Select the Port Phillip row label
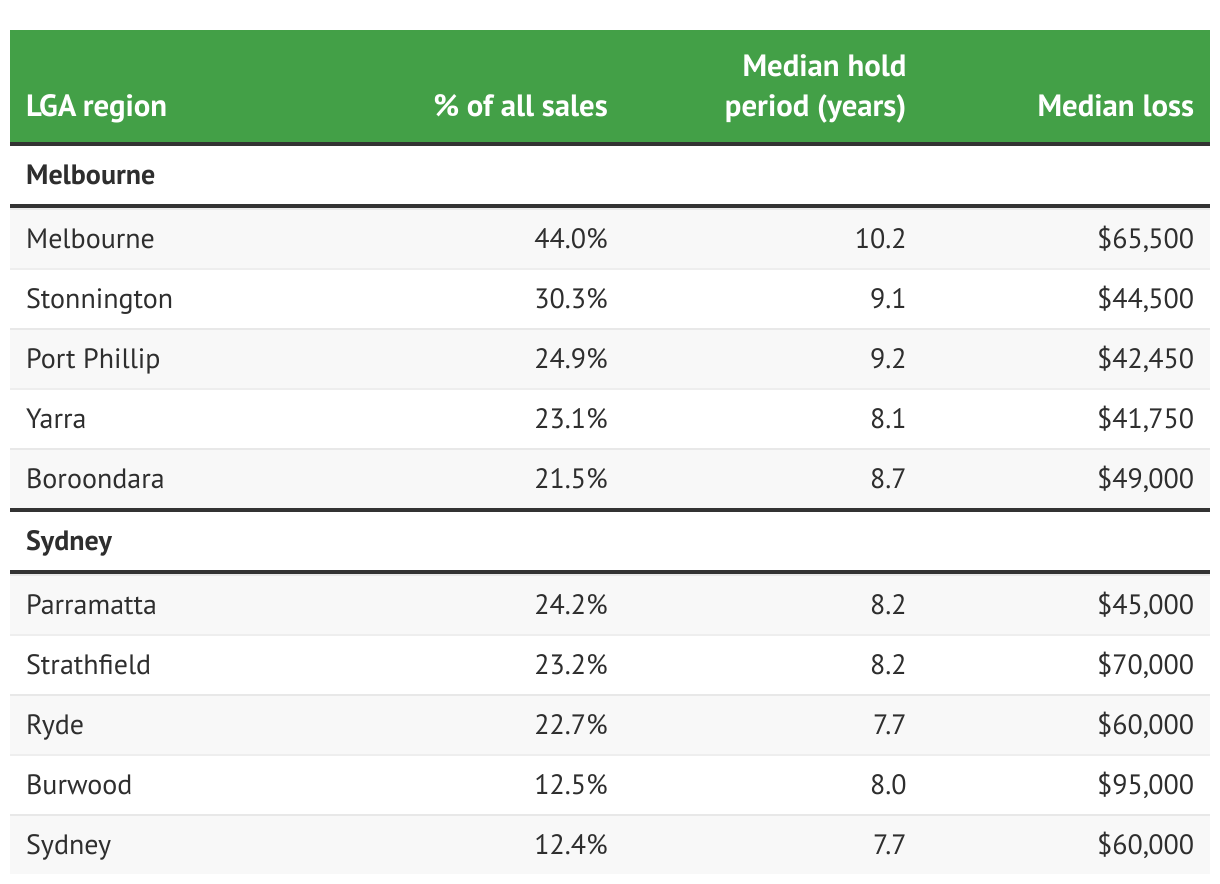 93,359
